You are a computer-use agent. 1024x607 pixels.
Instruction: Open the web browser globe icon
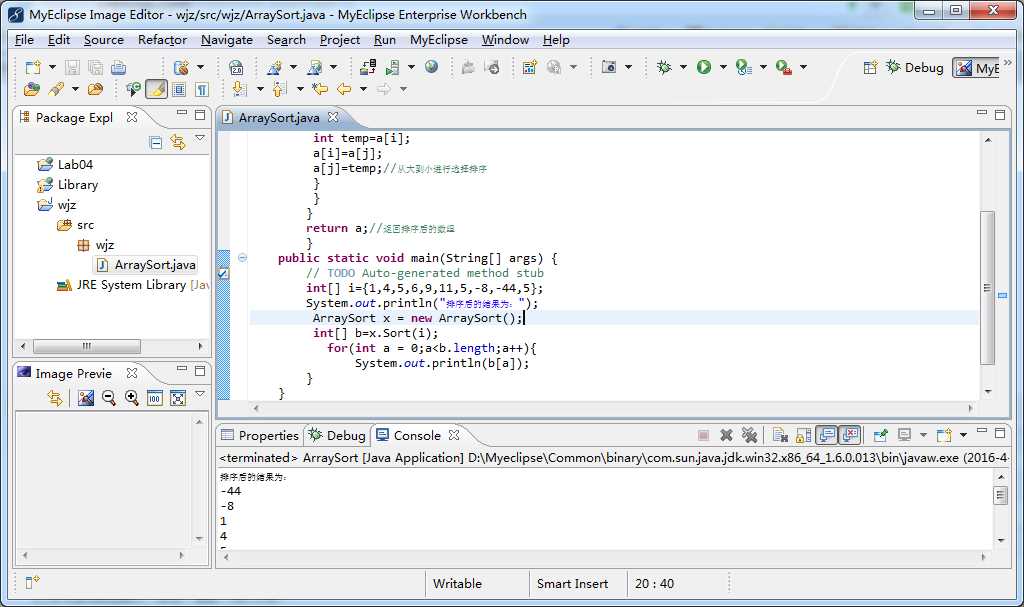click(x=432, y=67)
